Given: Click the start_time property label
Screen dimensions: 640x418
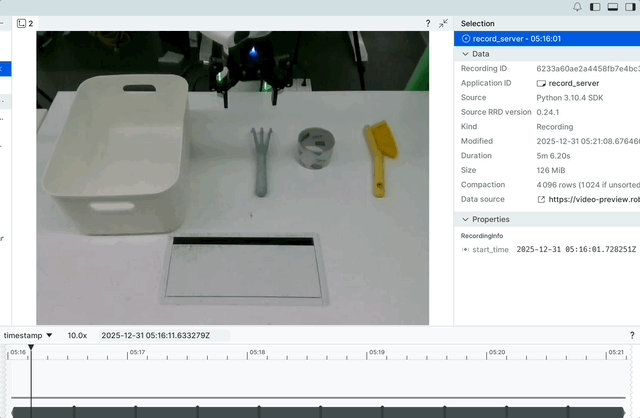Looking at the screenshot, I should [x=490, y=249].
